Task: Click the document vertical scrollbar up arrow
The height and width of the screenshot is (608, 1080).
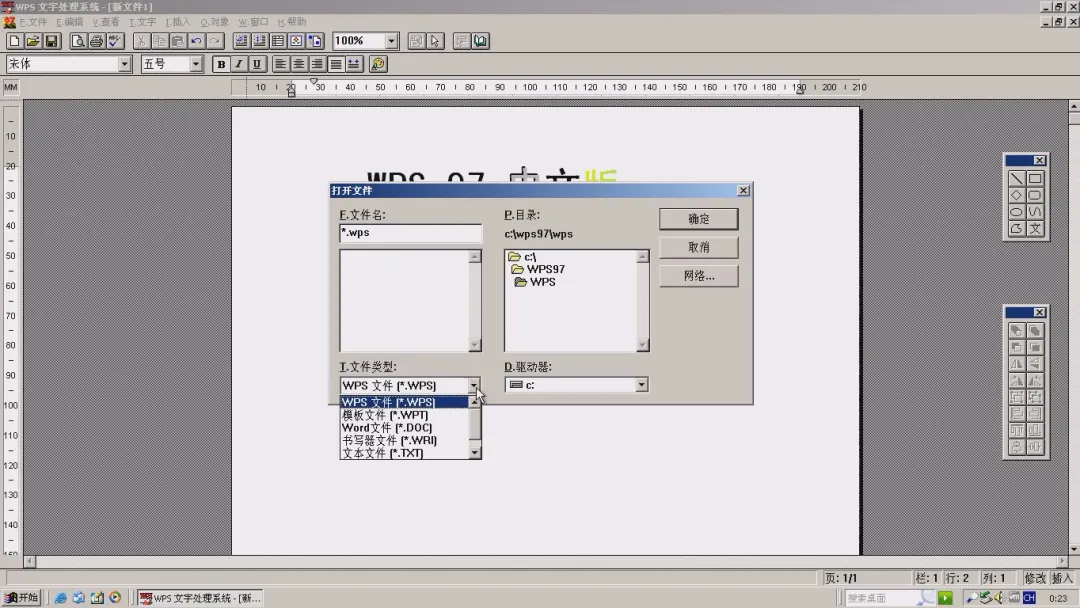Action: click(1074, 106)
